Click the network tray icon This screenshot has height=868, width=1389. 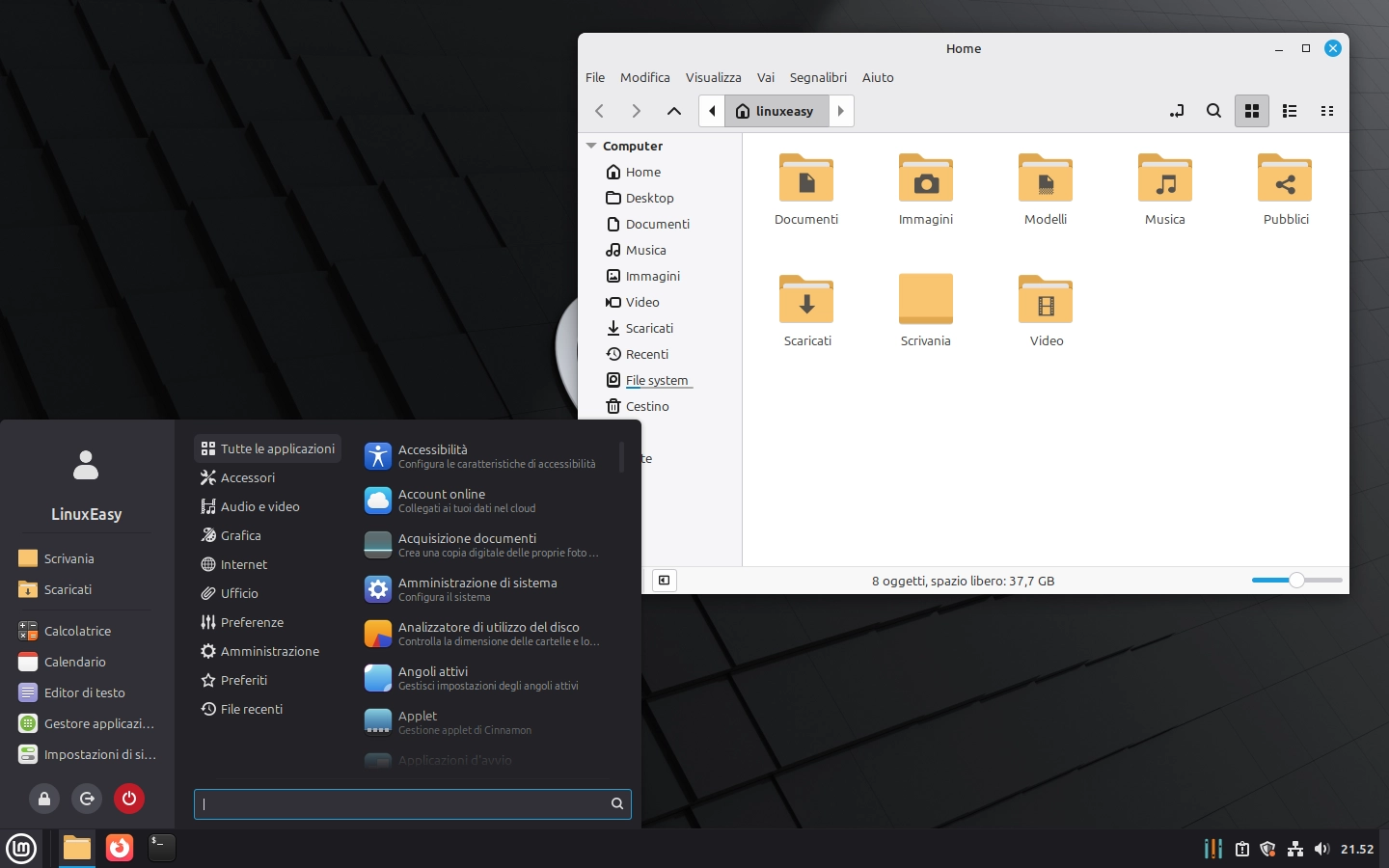pos(1294,849)
